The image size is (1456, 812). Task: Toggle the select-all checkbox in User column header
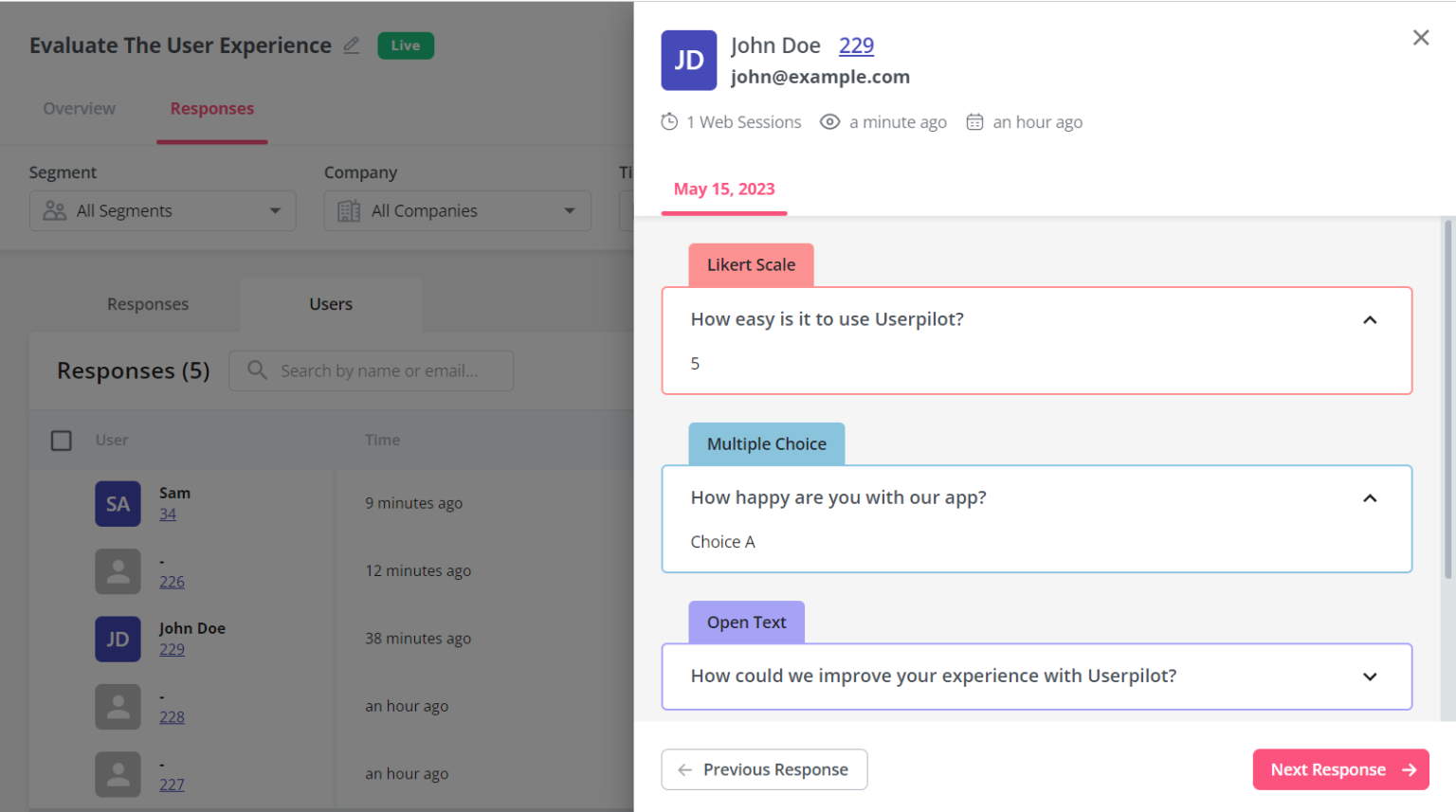[61, 440]
